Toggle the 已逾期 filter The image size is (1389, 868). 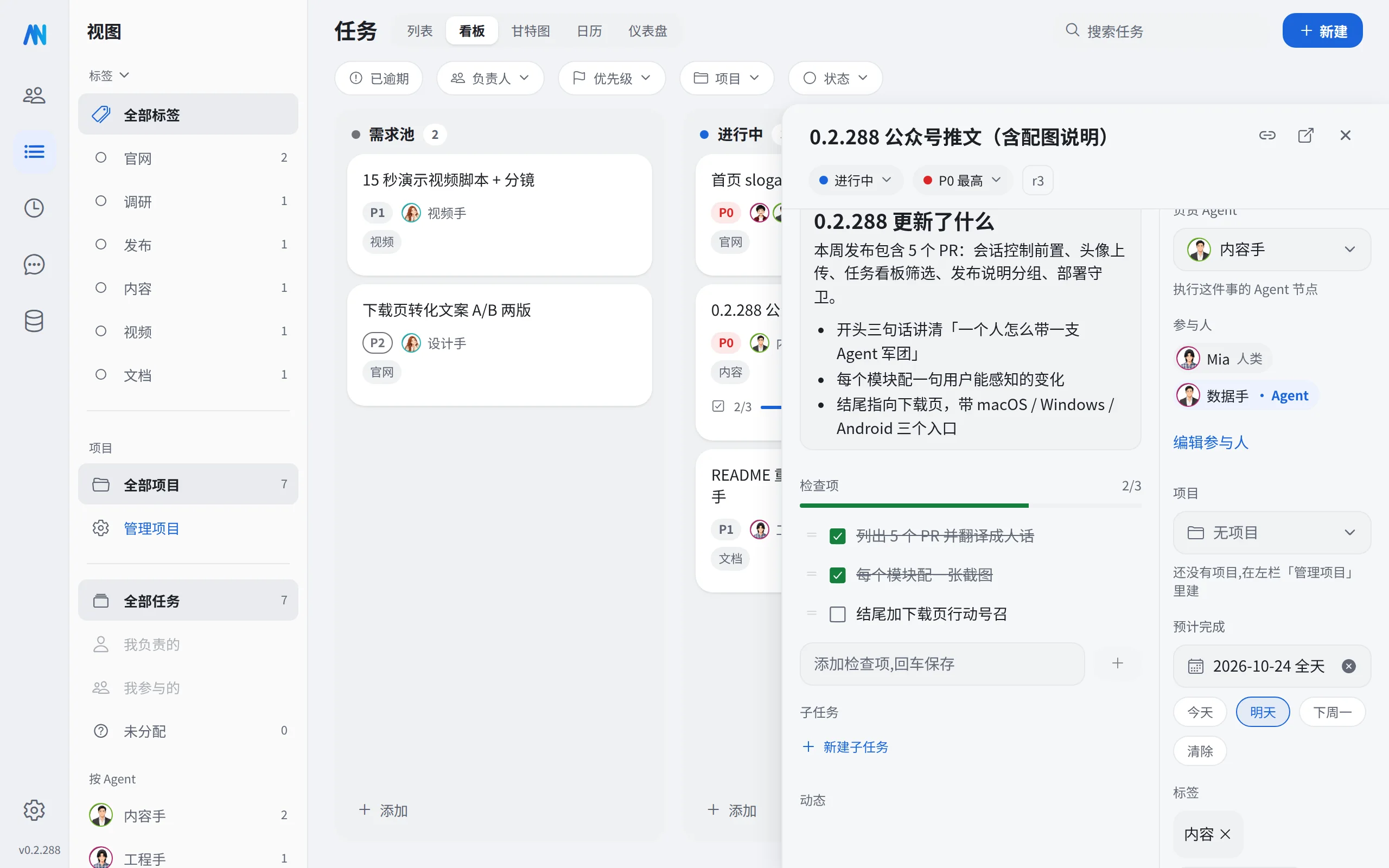pos(379,78)
